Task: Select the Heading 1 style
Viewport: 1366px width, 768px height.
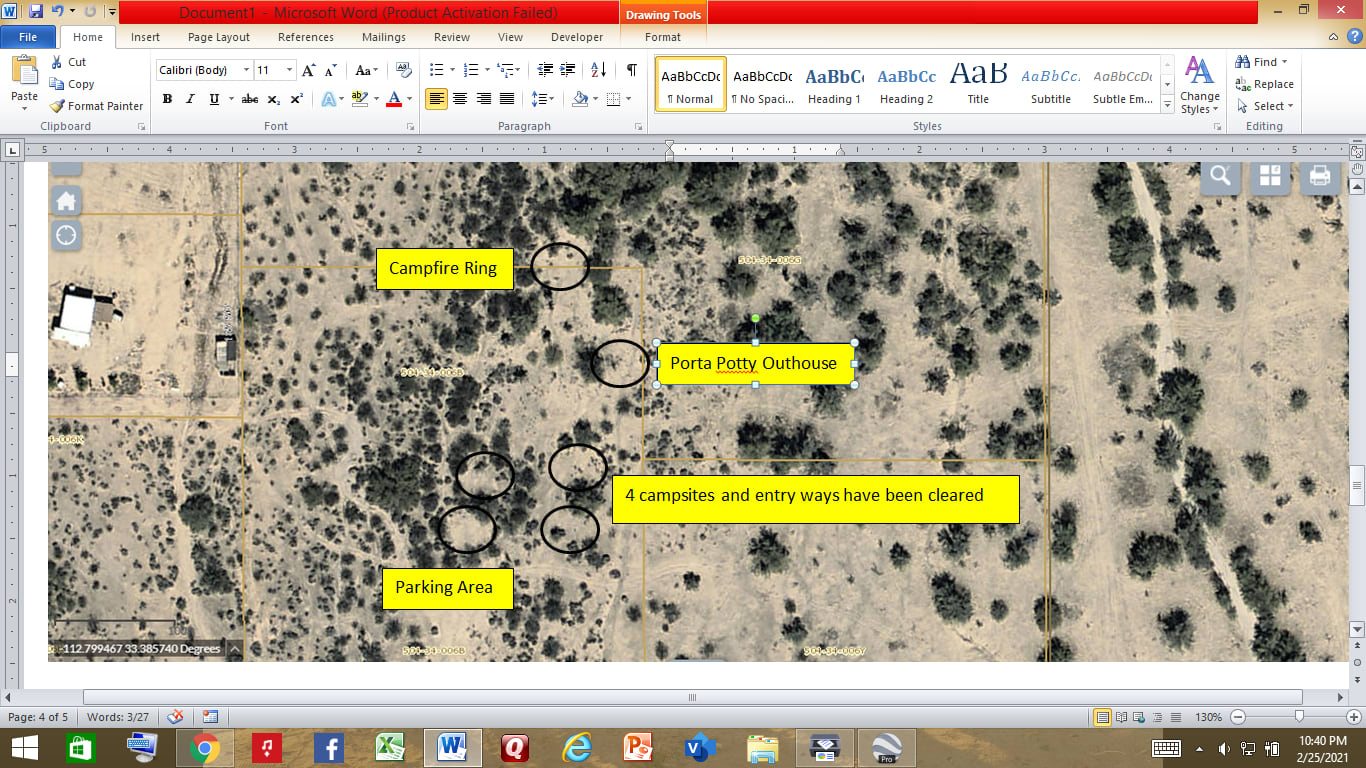Action: 834,84
